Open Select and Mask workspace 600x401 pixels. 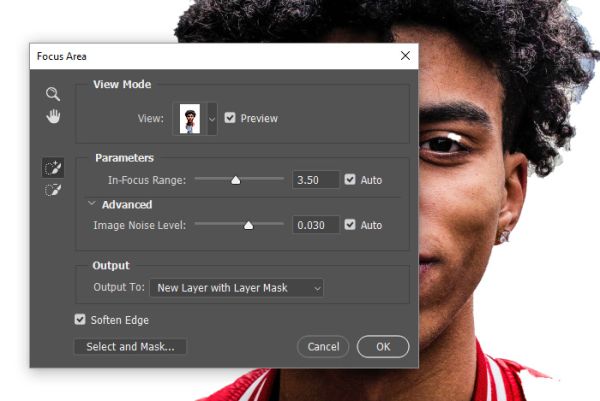(130, 347)
